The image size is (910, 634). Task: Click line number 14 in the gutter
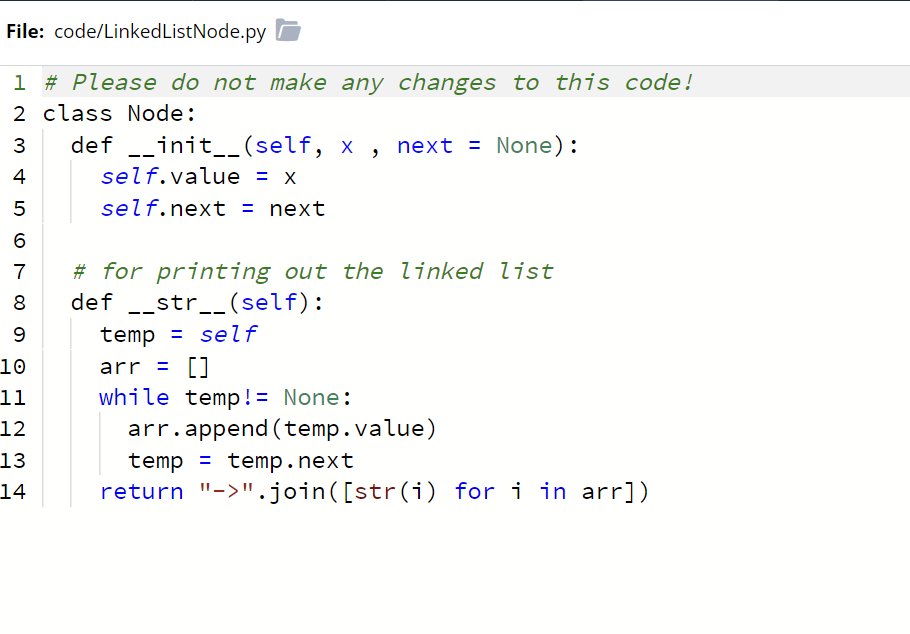[x=18, y=491]
